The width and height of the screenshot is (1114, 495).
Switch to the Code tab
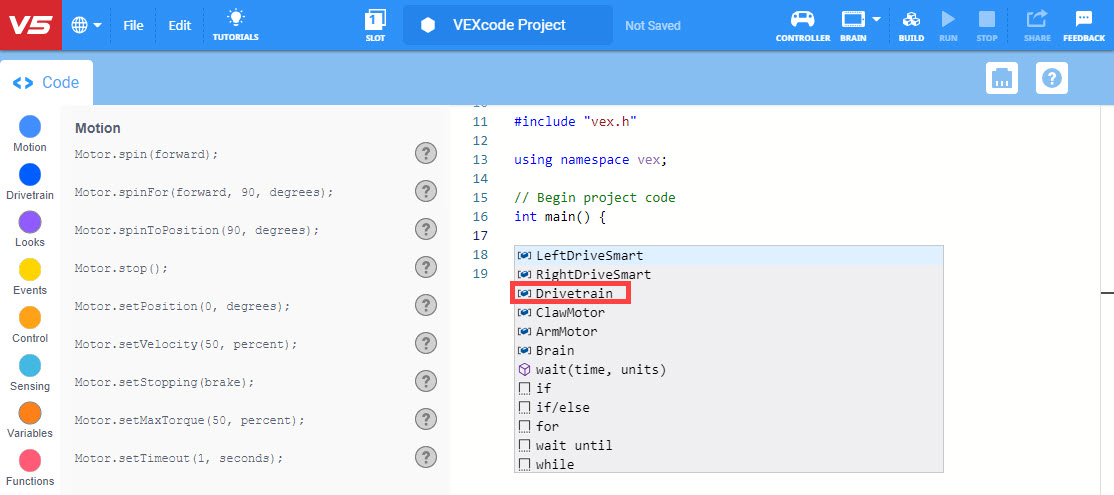click(46, 83)
